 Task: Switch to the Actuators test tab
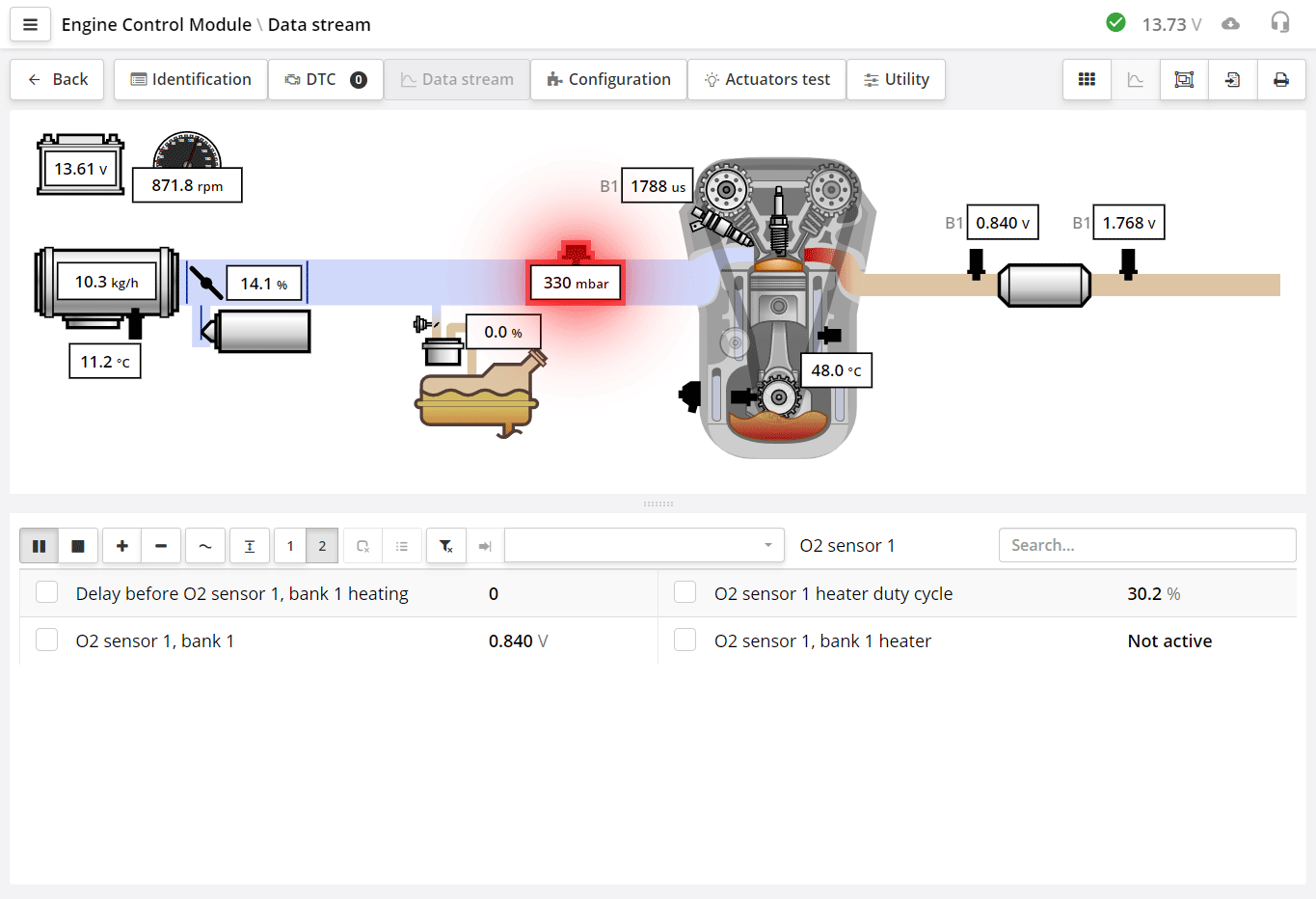tap(766, 79)
